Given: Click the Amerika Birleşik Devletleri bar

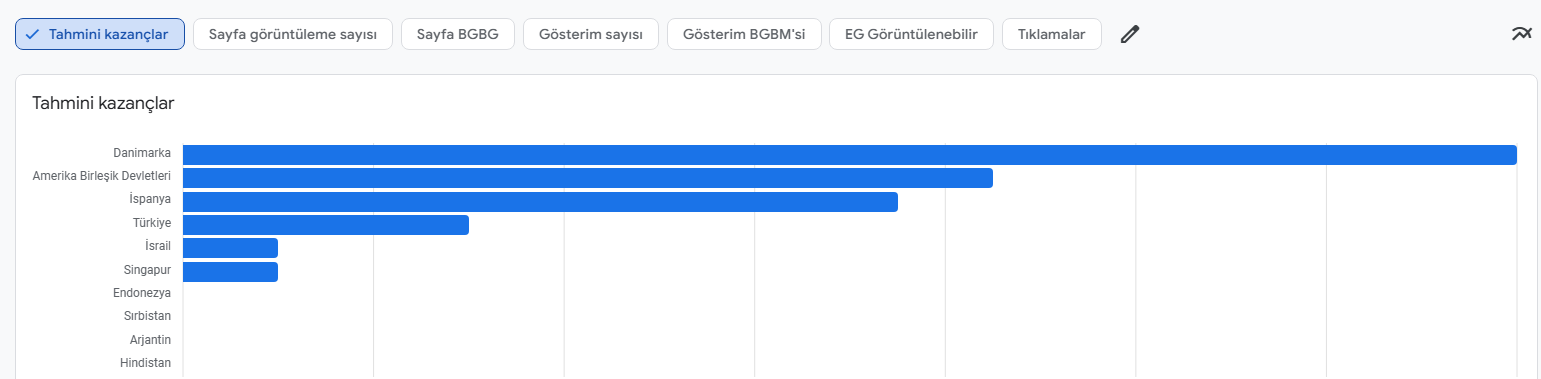Looking at the screenshot, I should pos(588,178).
